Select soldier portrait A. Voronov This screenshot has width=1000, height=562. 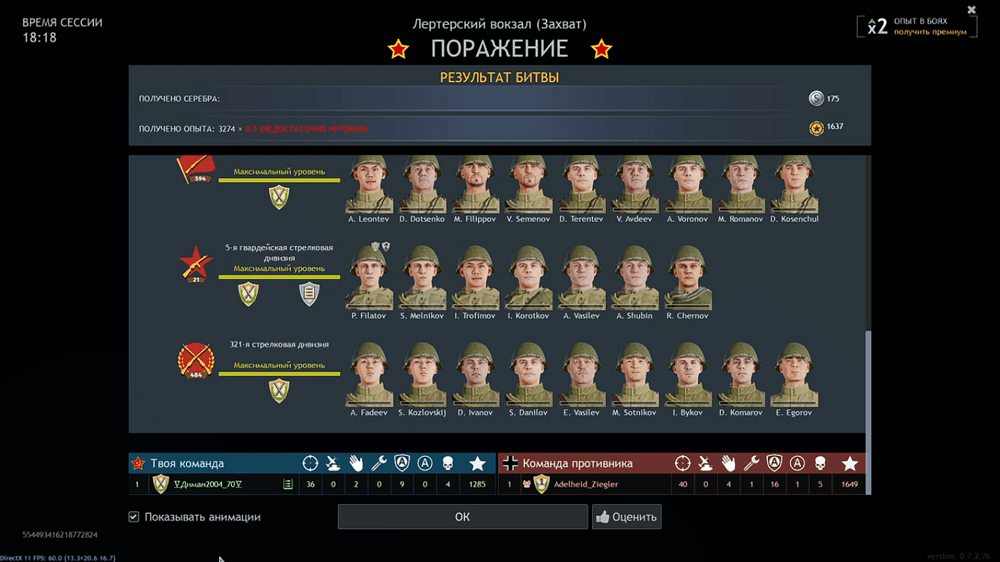[687, 184]
